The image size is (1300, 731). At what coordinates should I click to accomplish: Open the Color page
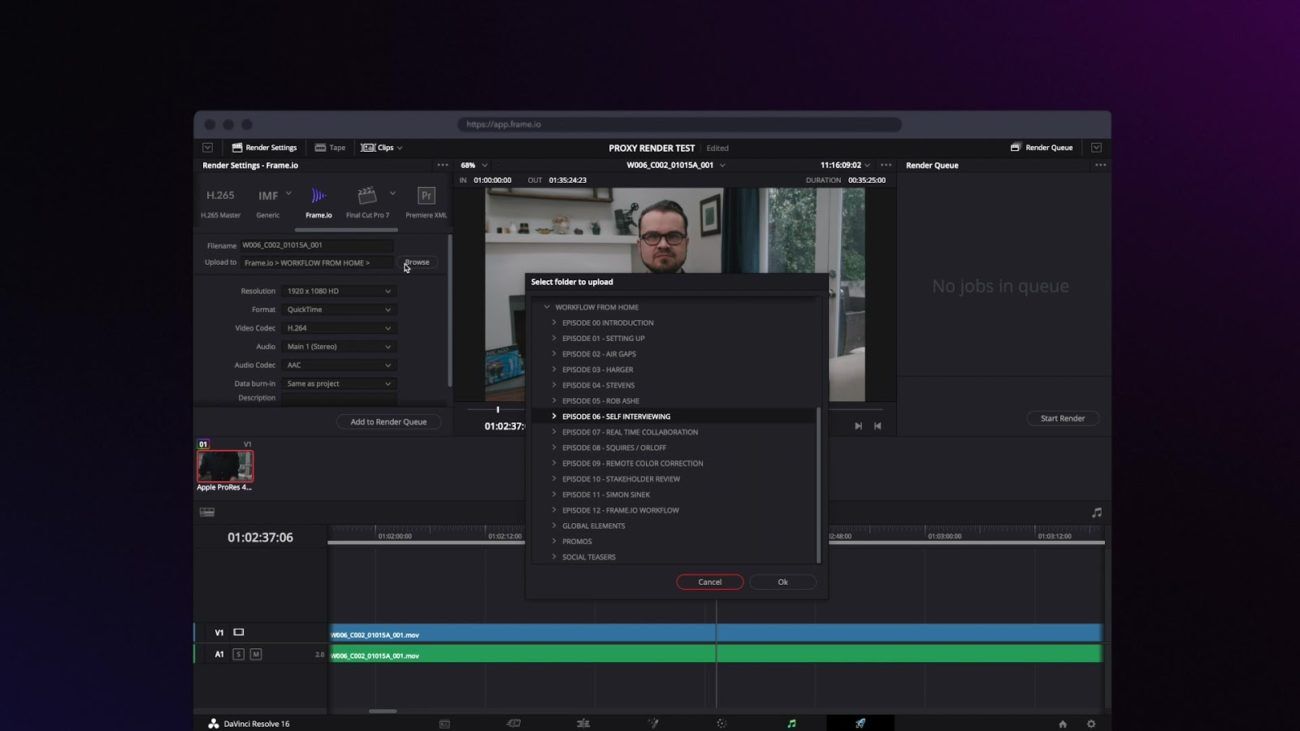point(721,722)
